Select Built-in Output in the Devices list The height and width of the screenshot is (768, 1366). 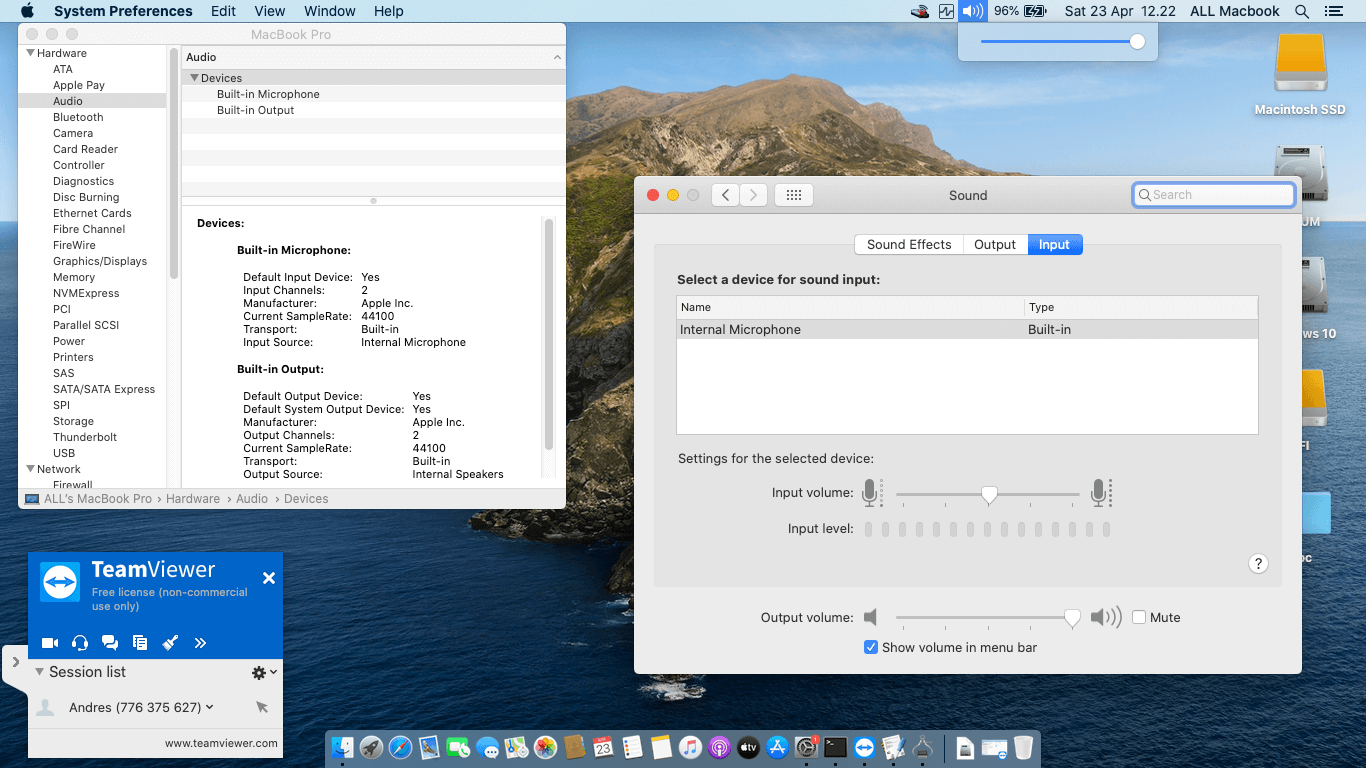point(255,110)
